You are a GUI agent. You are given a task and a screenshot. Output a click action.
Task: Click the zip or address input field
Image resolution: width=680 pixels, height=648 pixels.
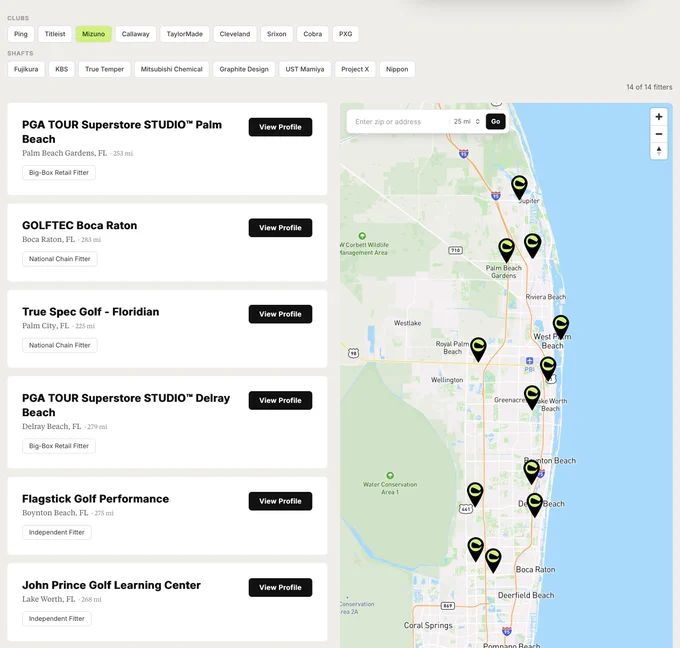(x=399, y=122)
